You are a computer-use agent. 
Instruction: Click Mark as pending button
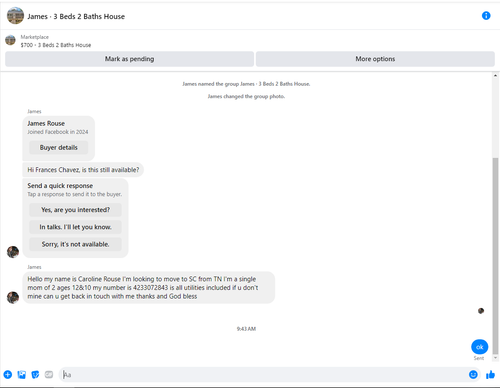[x=129, y=59]
